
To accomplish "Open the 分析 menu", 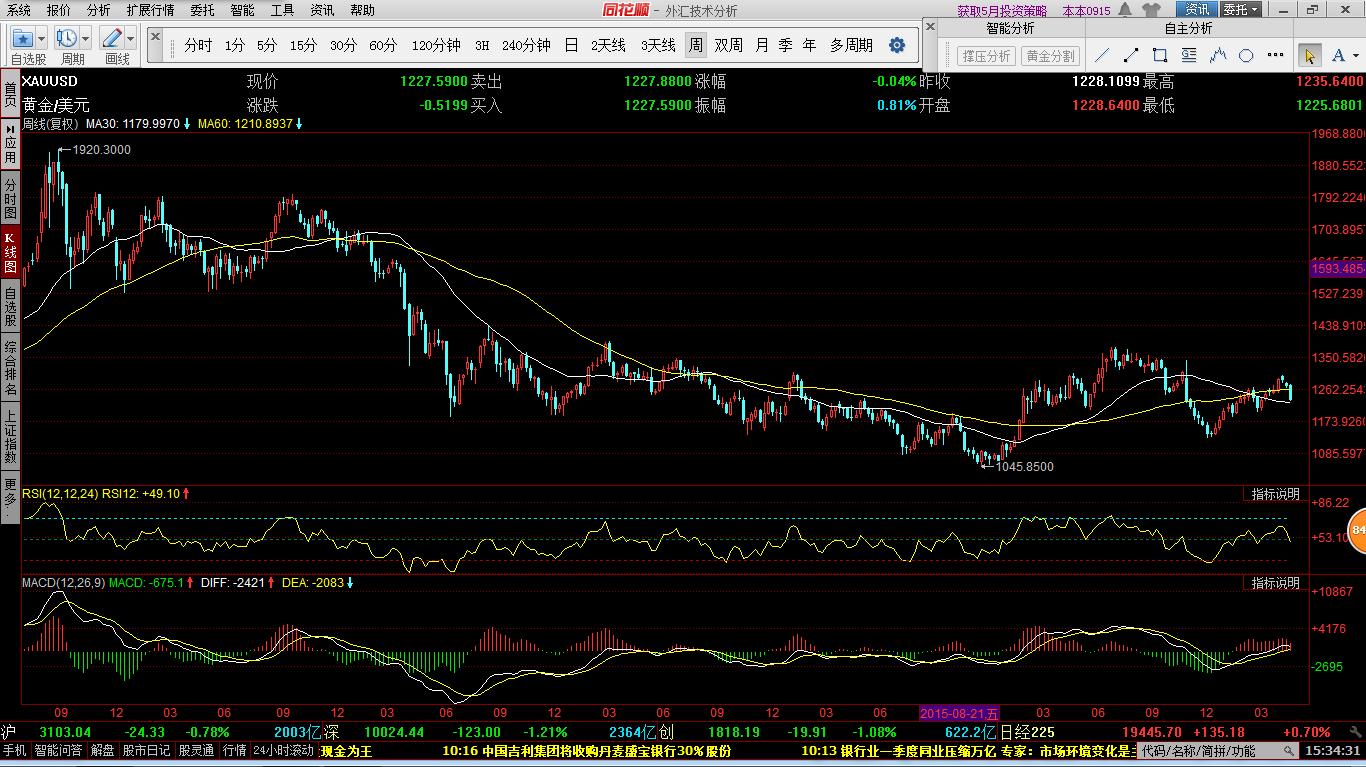I will click(99, 10).
